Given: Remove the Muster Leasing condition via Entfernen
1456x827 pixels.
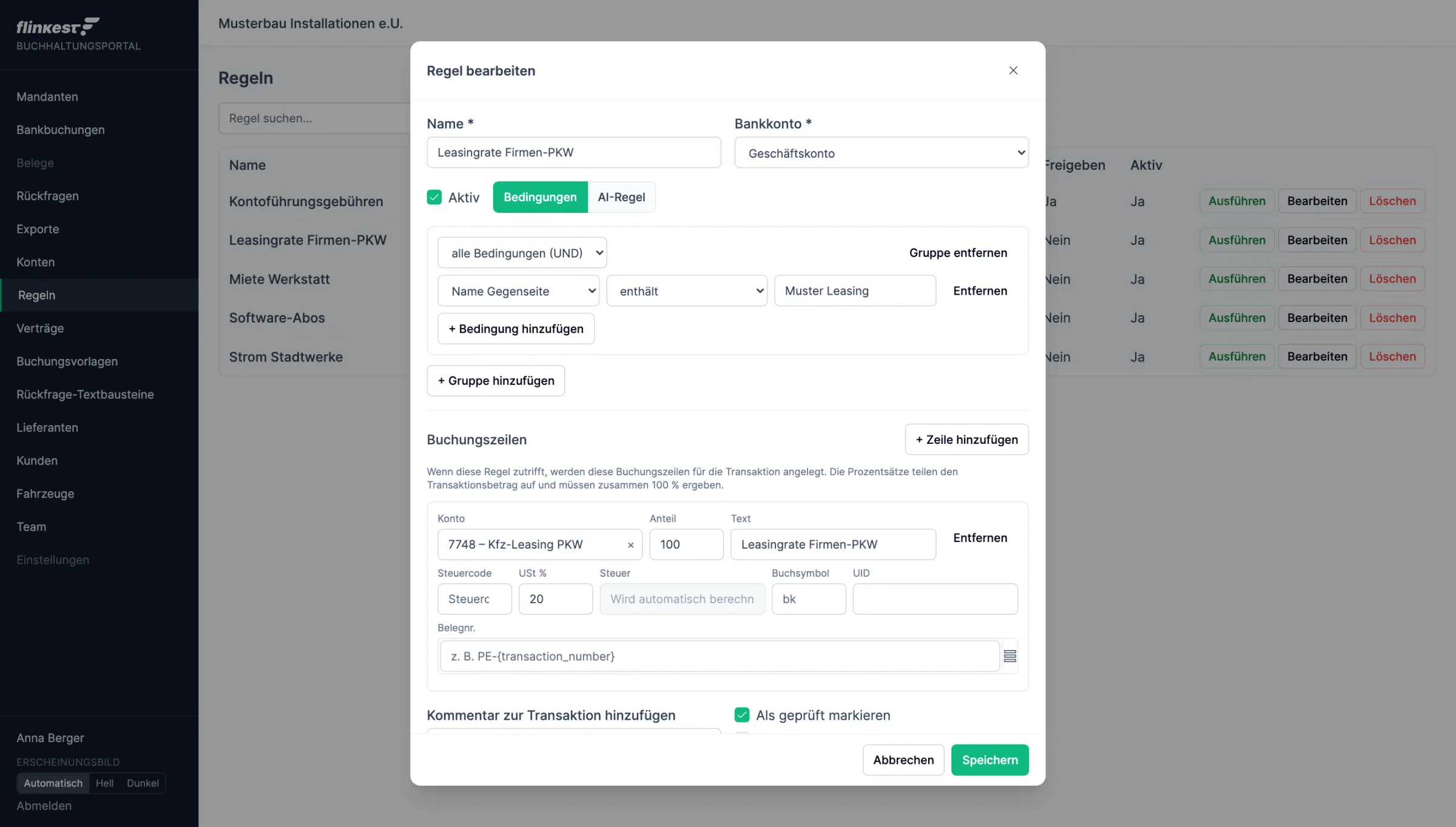Looking at the screenshot, I should [980, 290].
